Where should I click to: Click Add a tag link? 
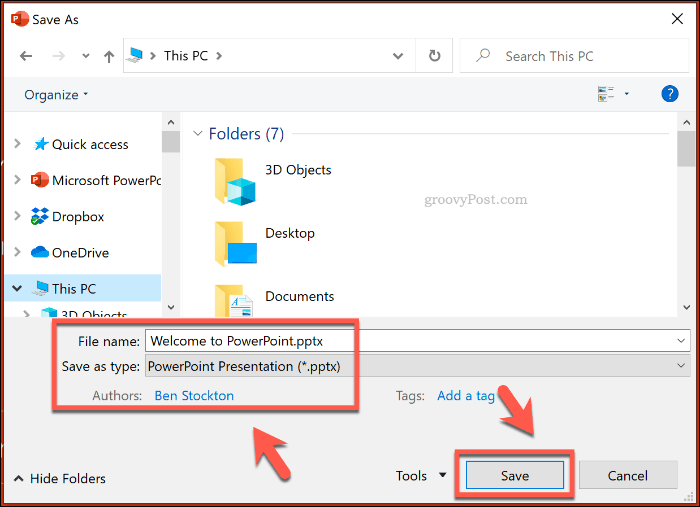[466, 396]
